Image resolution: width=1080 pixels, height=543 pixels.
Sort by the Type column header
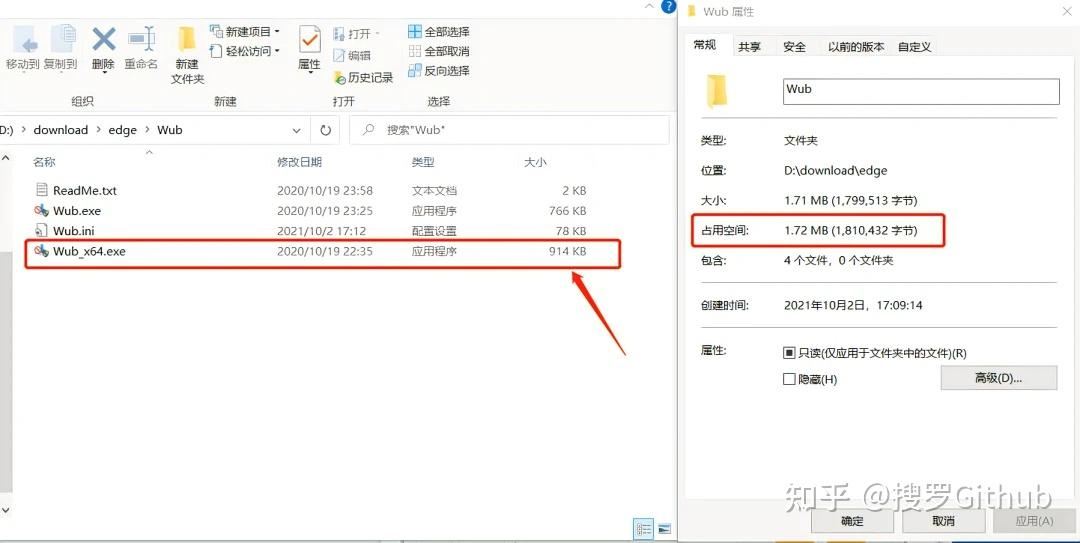(423, 162)
